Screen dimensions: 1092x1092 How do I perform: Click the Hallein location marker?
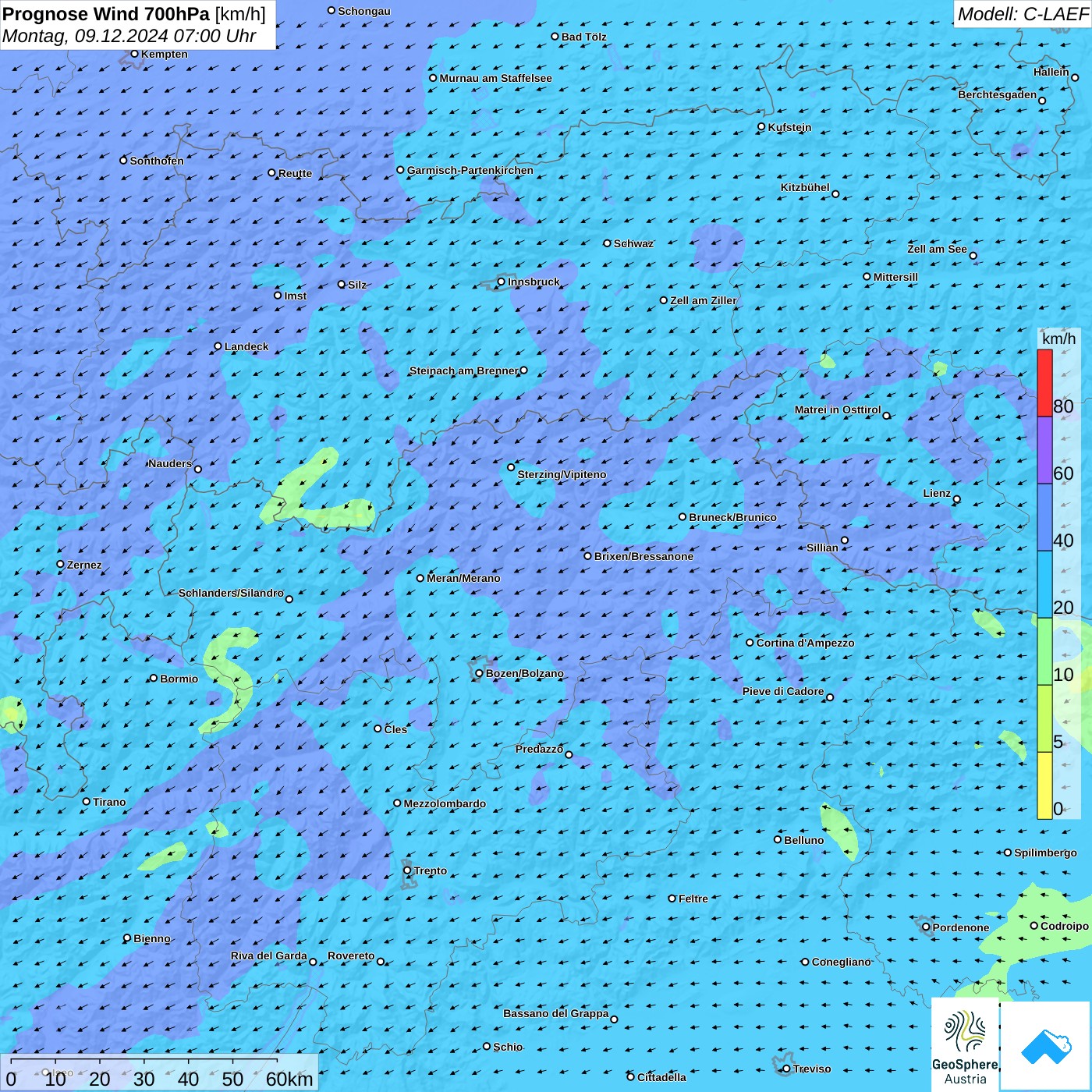(x=1075, y=77)
